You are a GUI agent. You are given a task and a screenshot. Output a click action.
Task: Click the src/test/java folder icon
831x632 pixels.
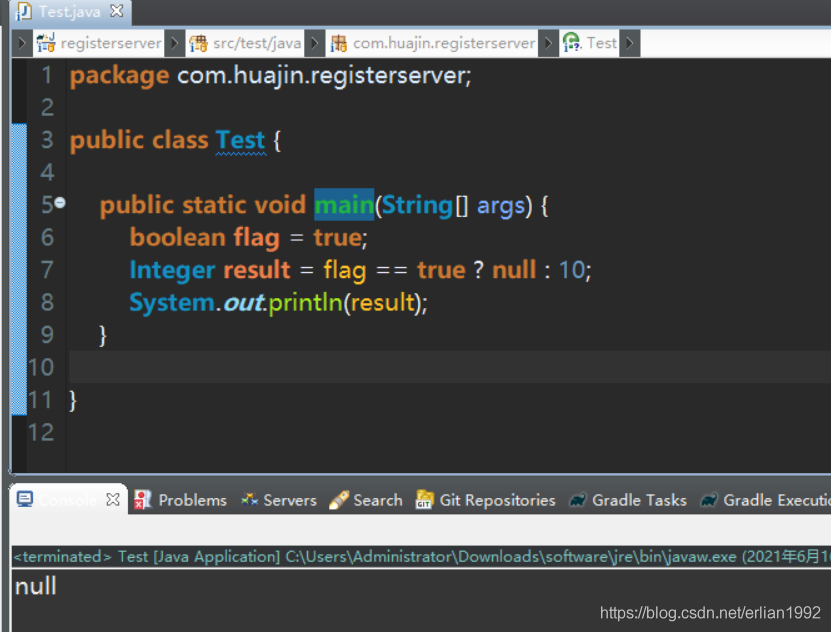(198, 43)
